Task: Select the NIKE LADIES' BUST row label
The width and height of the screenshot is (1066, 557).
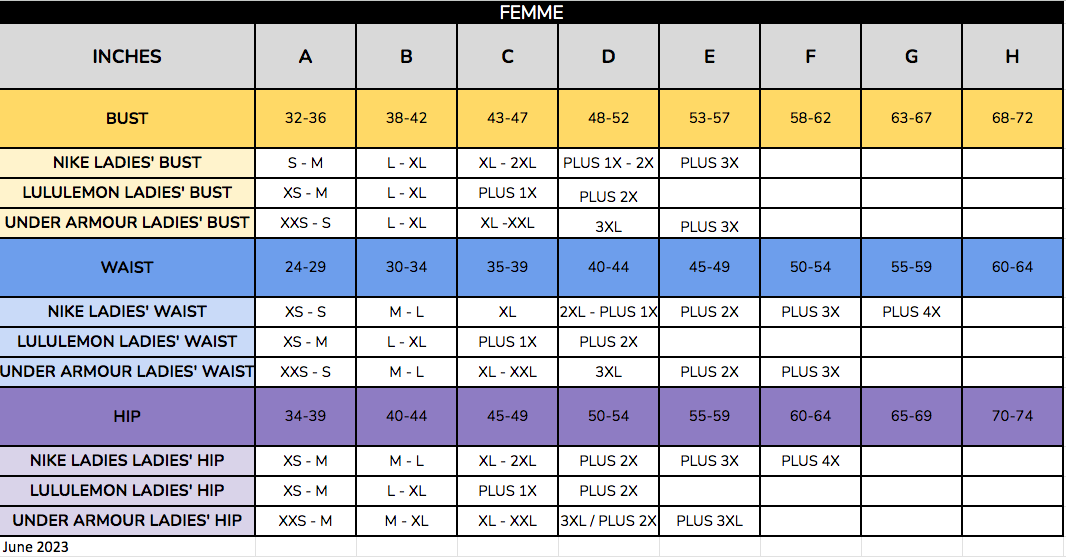Action: [127, 162]
